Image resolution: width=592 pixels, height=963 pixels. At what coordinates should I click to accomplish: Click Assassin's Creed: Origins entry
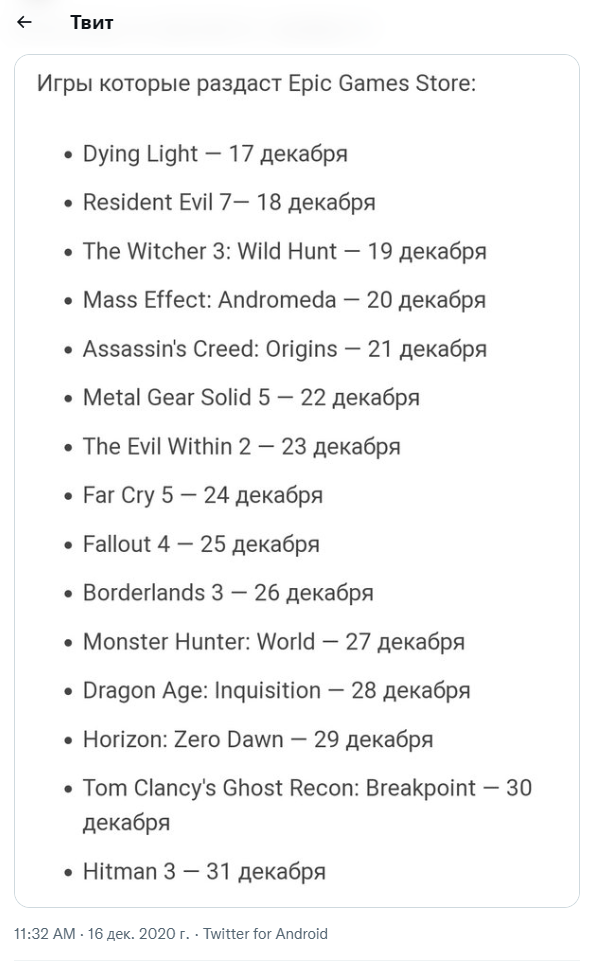(285, 349)
